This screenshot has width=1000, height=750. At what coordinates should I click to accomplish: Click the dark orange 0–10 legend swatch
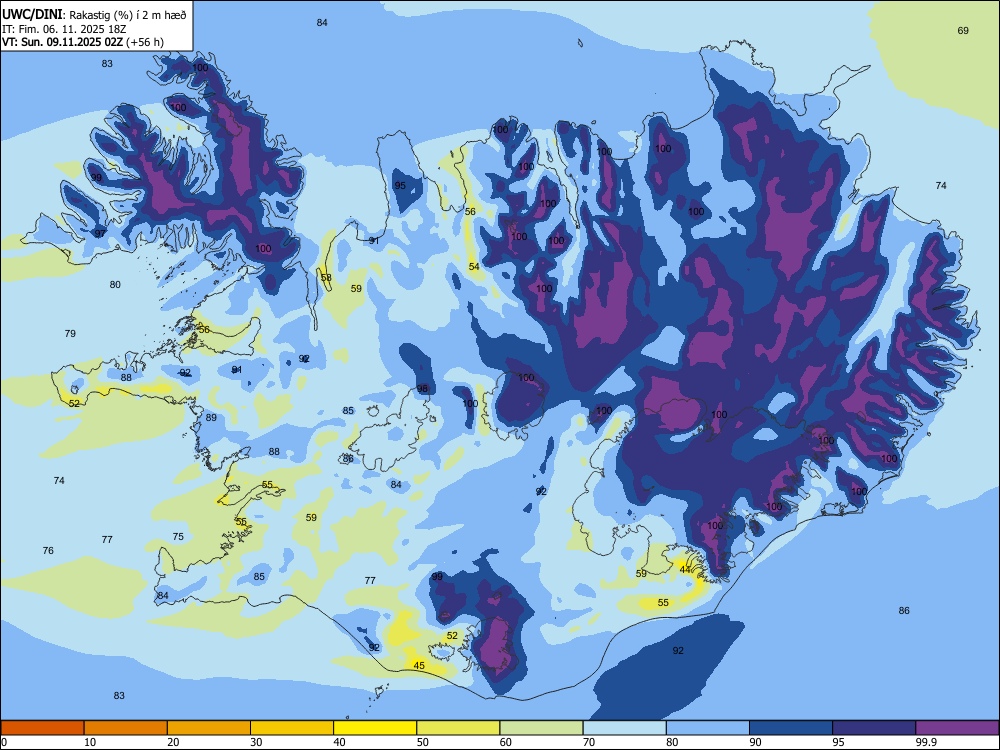click(42, 728)
